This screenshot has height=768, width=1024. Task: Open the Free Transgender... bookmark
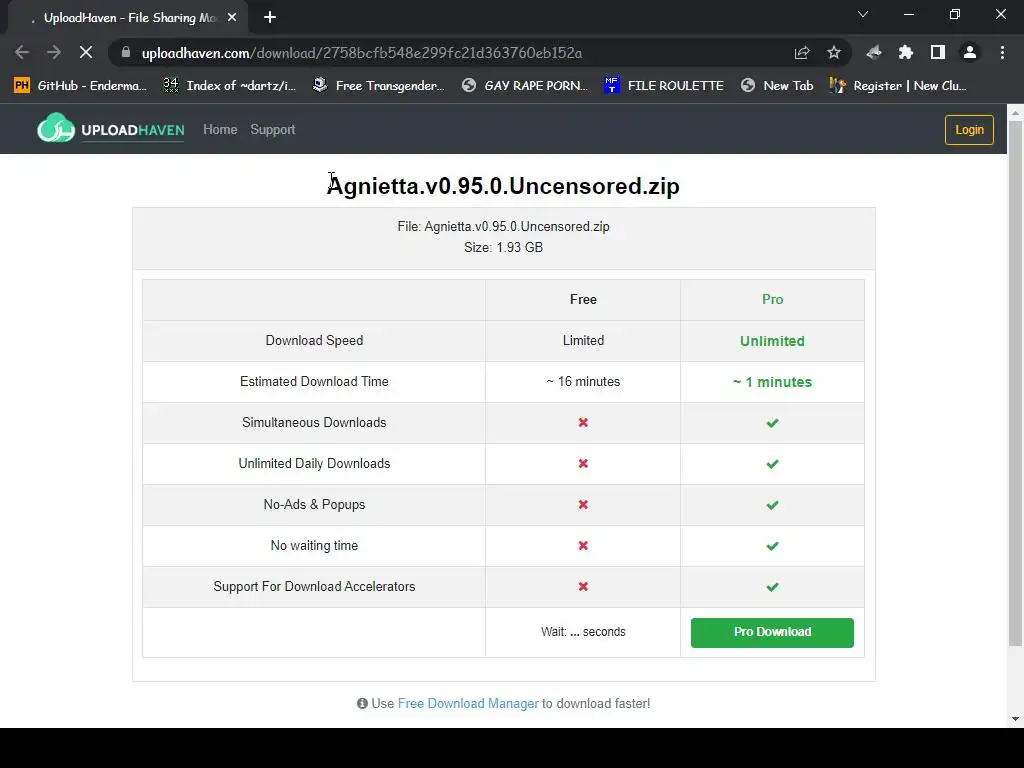[379, 86]
